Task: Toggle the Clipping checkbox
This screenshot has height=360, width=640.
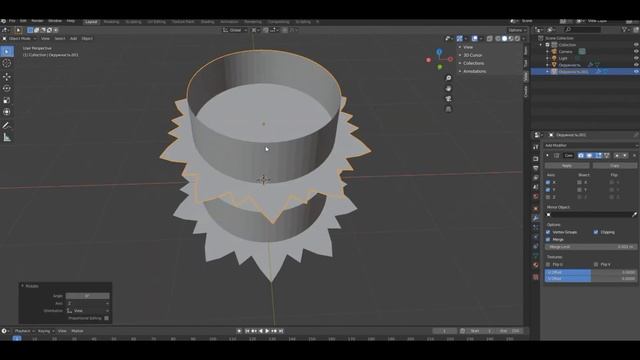Action: pos(596,232)
